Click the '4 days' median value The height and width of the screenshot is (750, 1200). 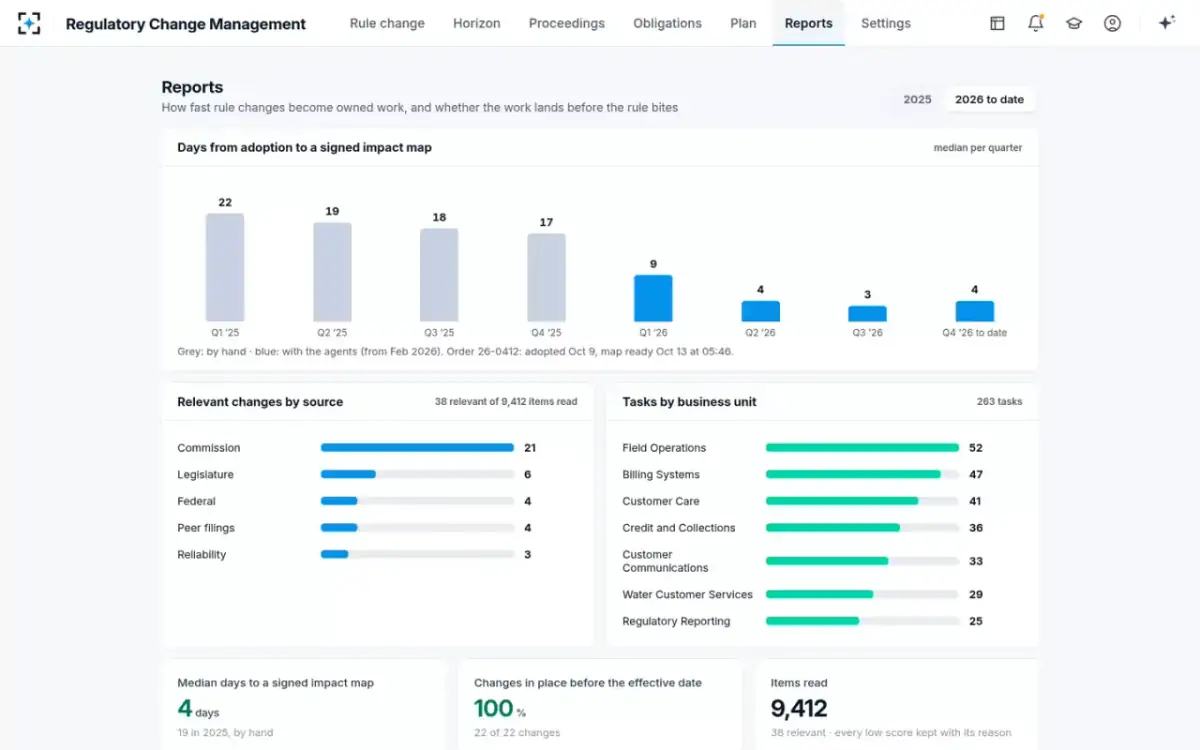[198, 709]
